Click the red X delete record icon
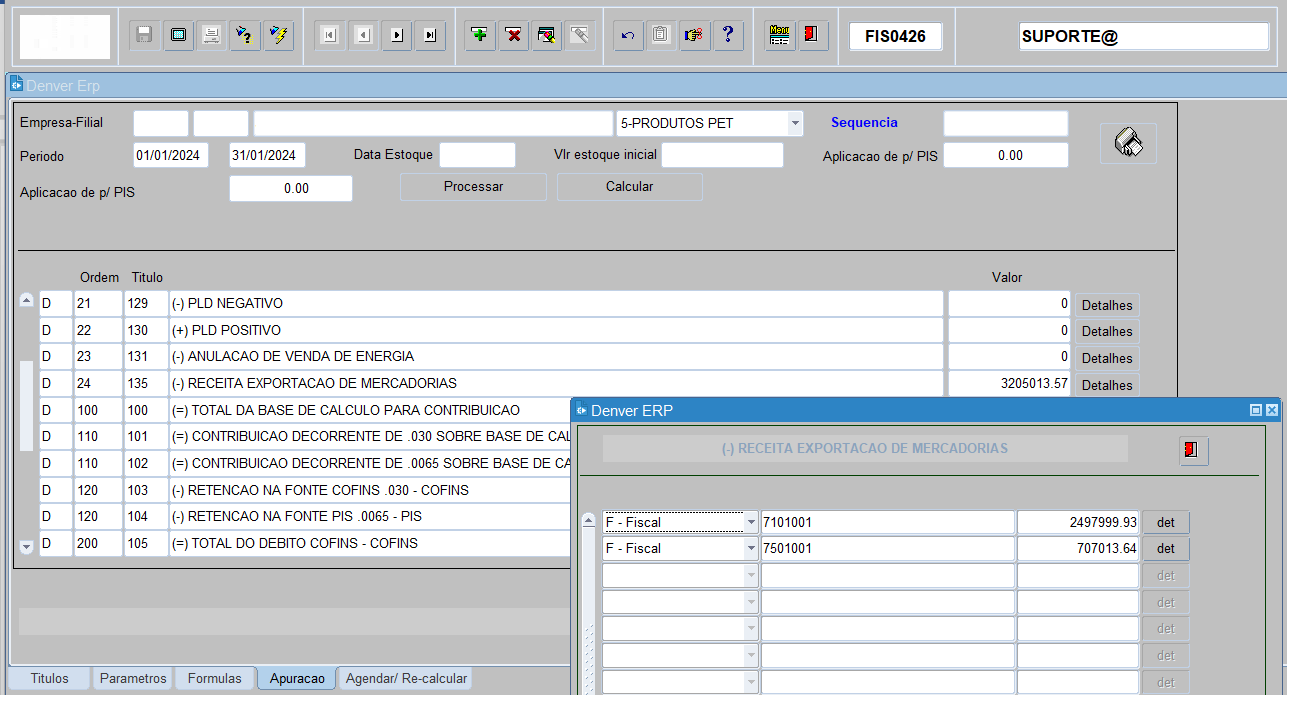 pos(514,35)
